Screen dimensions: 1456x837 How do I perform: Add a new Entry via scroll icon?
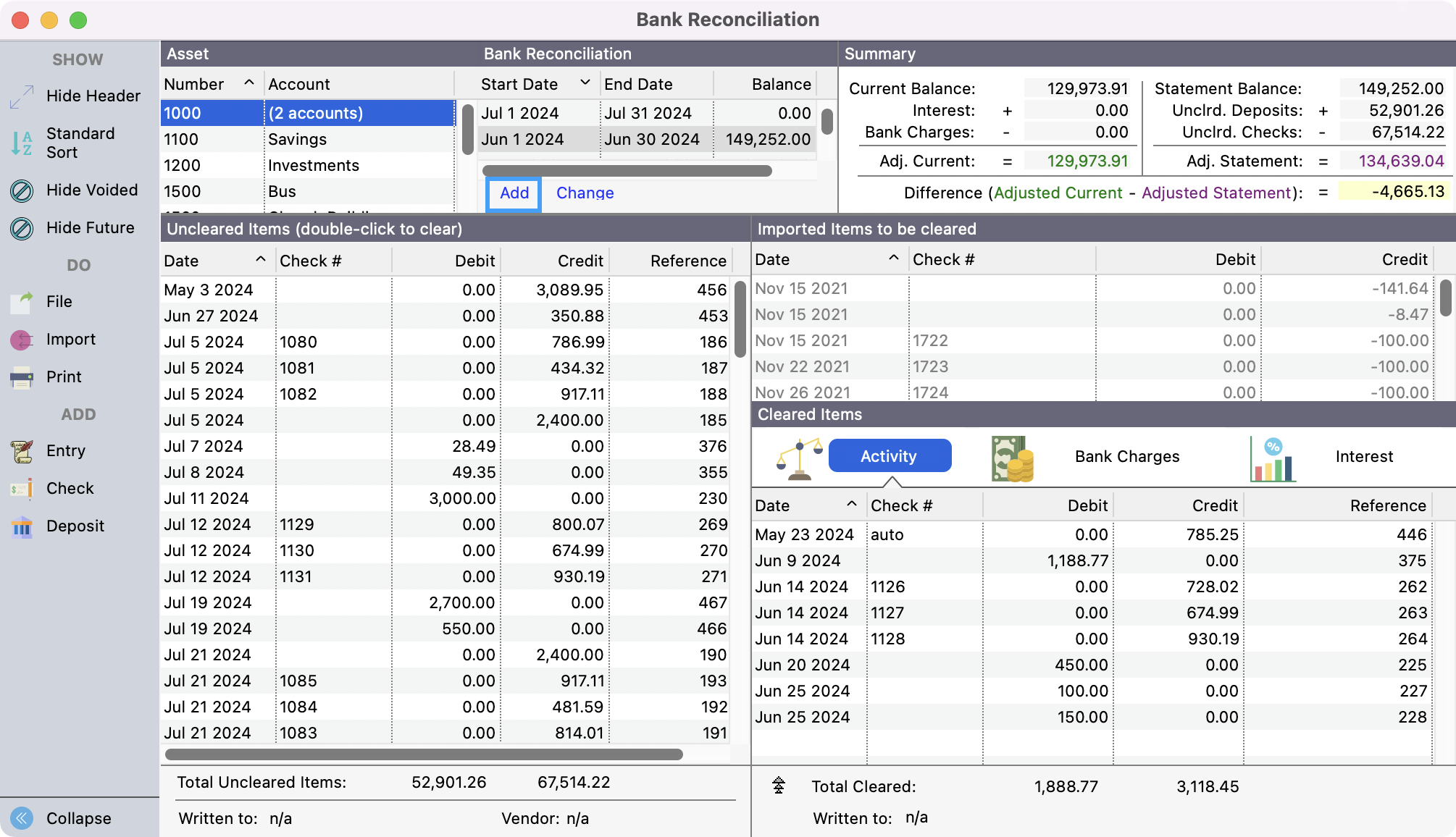click(x=22, y=451)
